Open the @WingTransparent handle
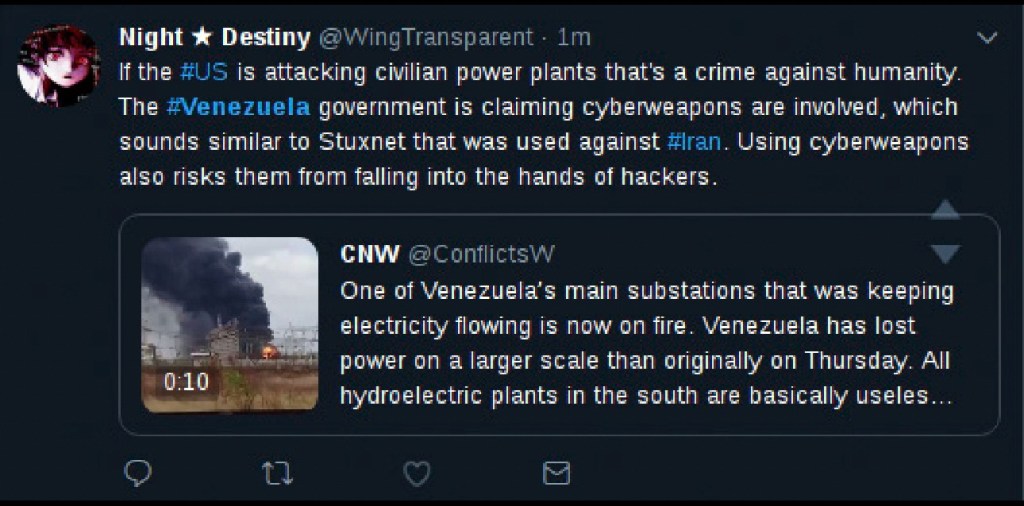 point(426,38)
